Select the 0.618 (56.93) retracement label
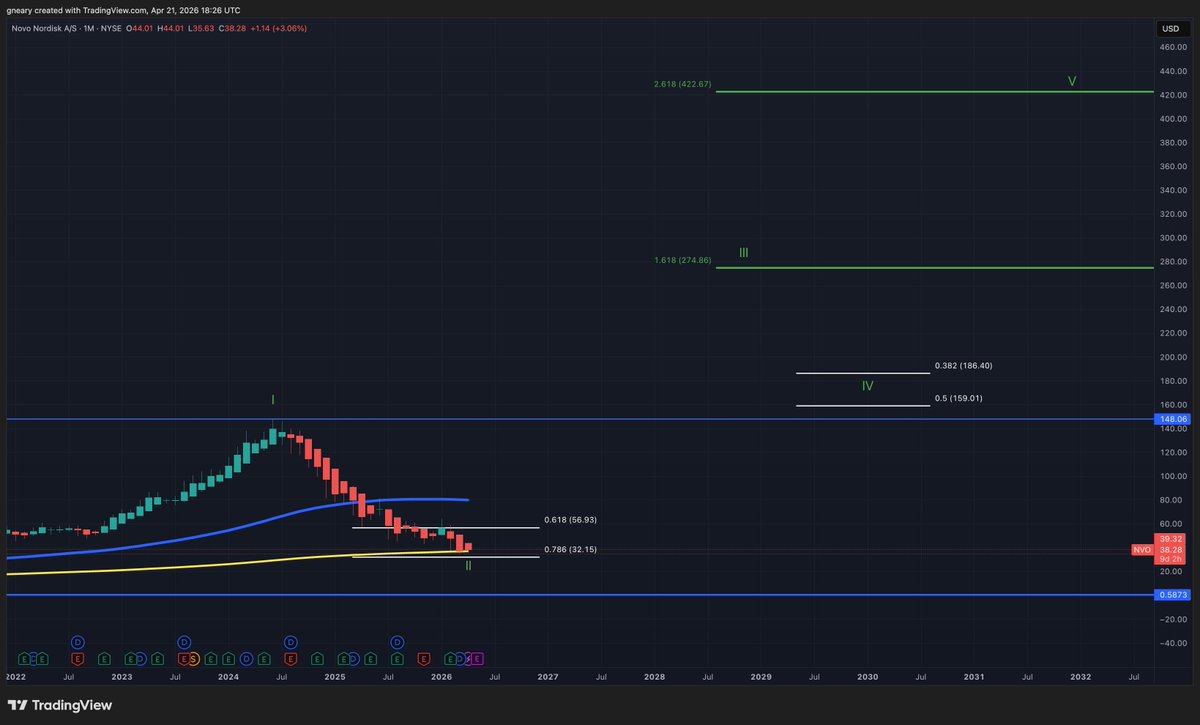The image size is (1200, 725). pyautogui.click(x=571, y=520)
